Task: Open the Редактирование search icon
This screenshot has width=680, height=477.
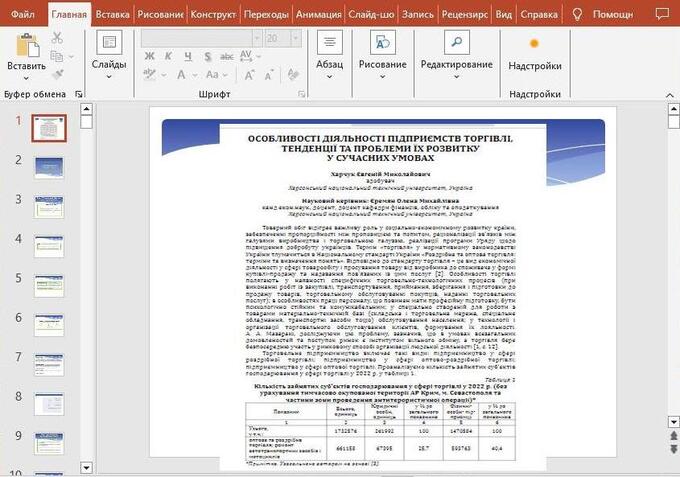Action: click(x=456, y=43)
